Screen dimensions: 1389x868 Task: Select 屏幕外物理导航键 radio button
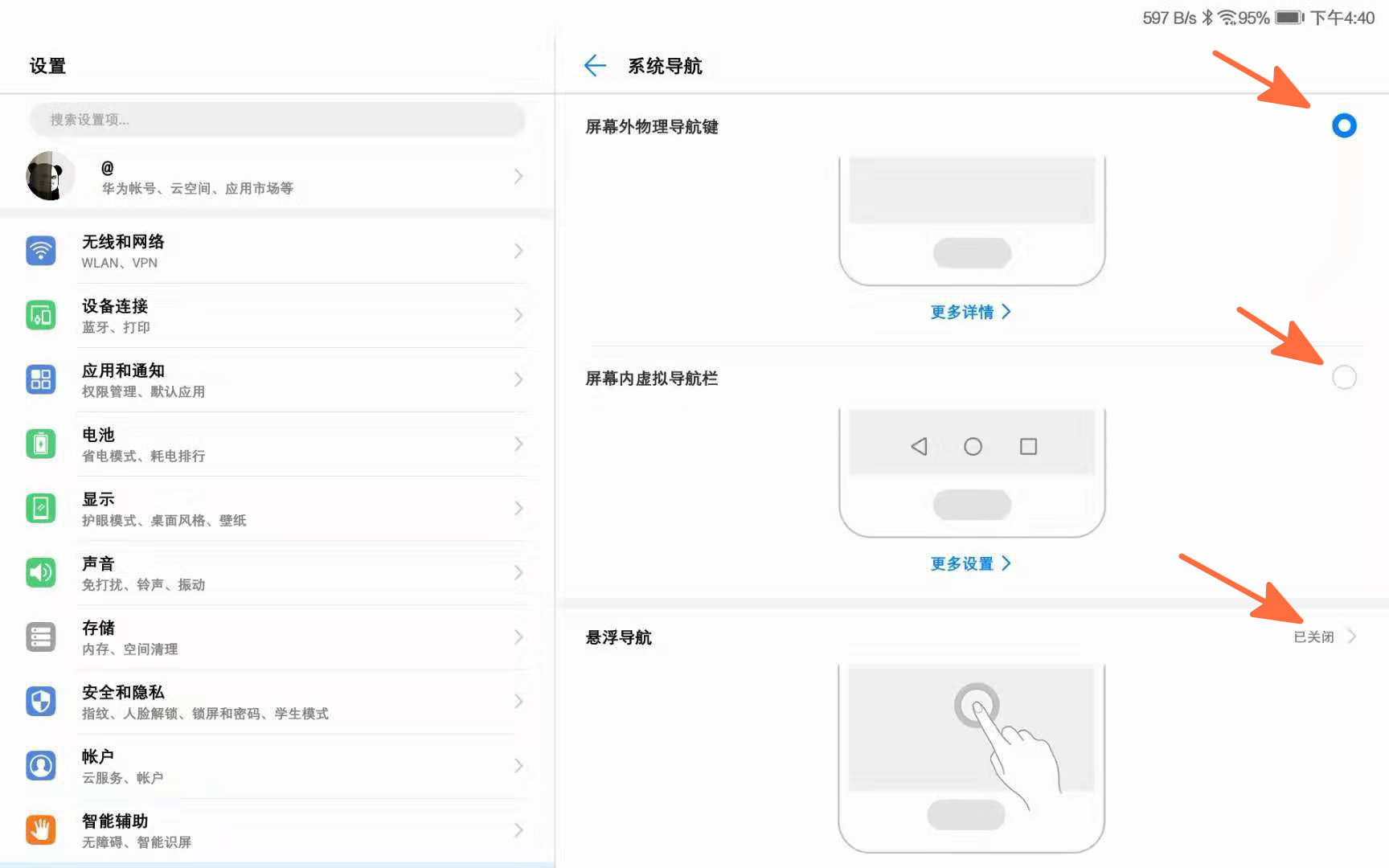(1343, 125)
